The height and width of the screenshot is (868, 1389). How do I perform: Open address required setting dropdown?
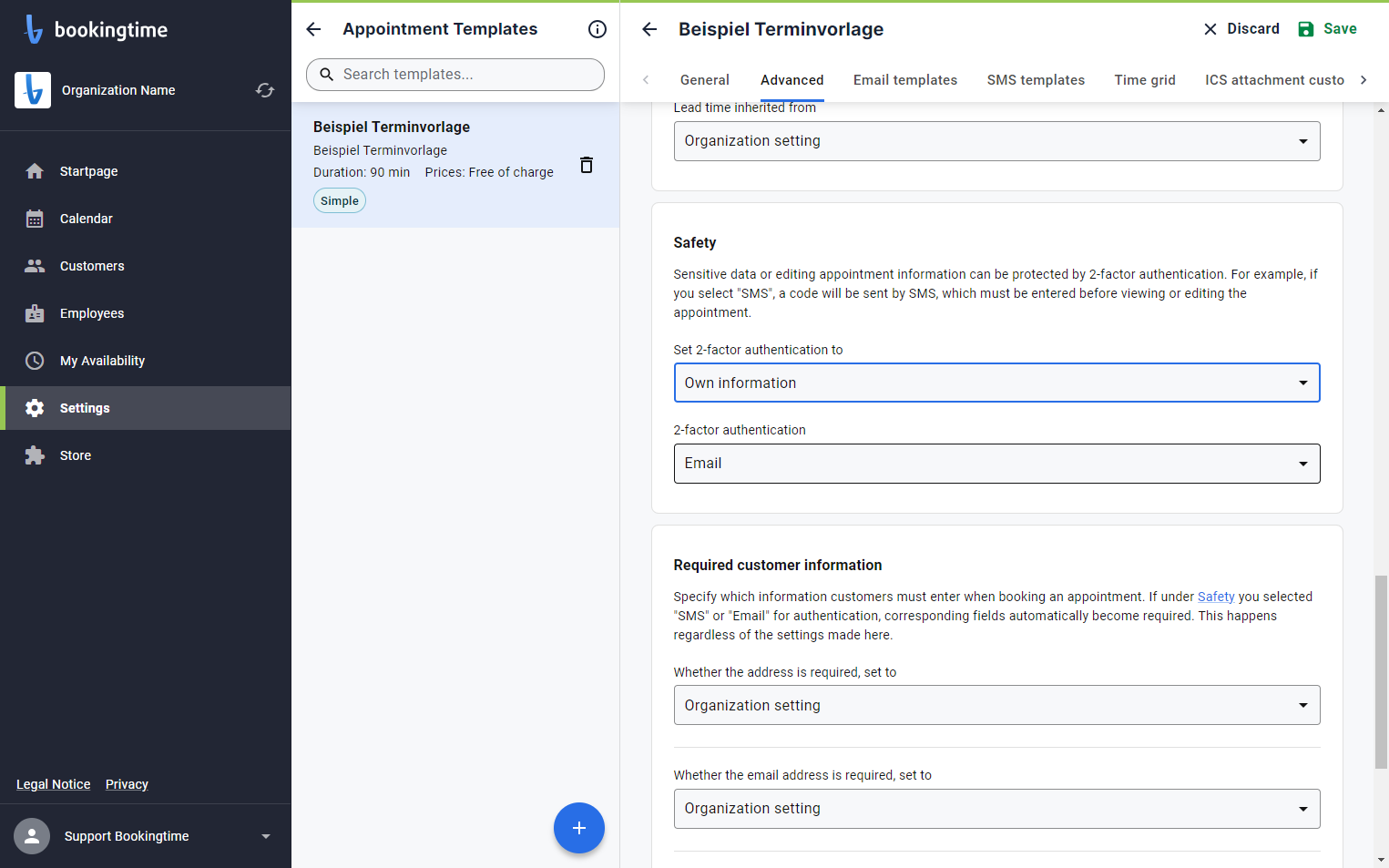pyautogui.click(x=996, y=705)
